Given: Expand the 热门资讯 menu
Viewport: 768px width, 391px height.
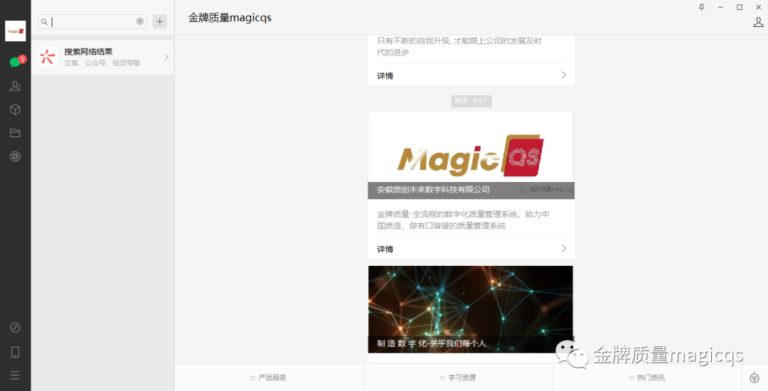Looking at the screenshot, I should pos(648,378).
